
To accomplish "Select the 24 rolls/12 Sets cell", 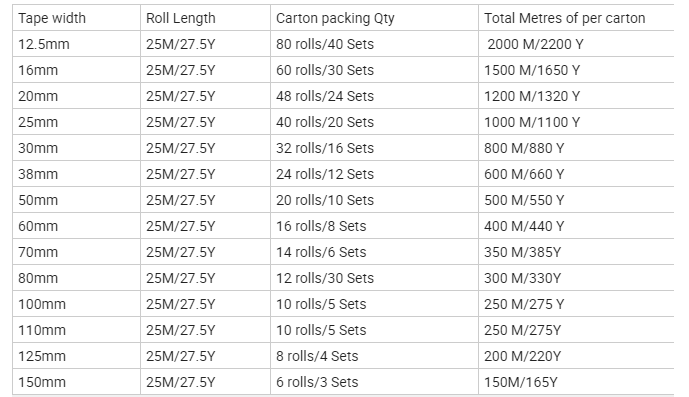I will coord(374,174).
